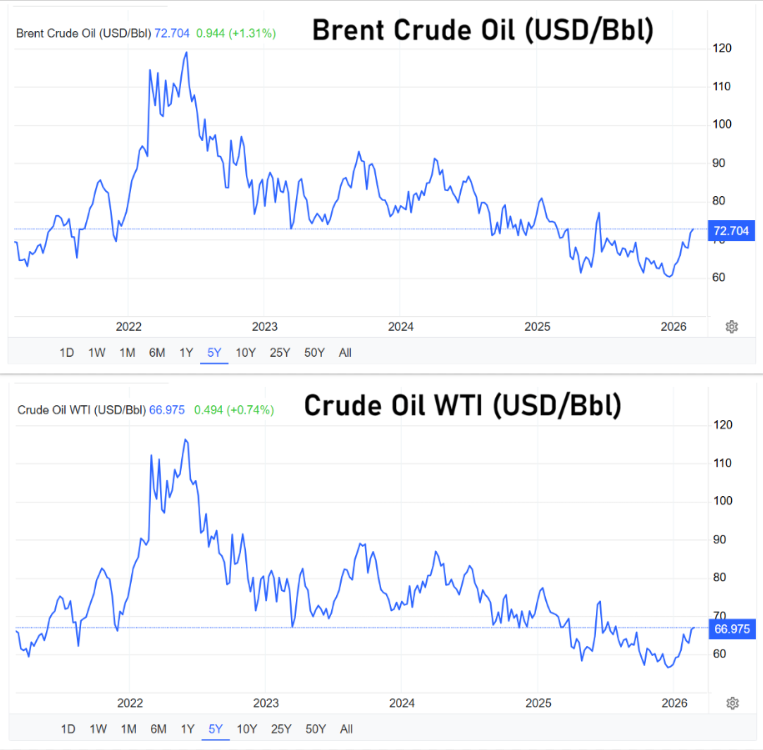Set Brent chart to 6M range
The image size is (763, 750).
(157, 352)
